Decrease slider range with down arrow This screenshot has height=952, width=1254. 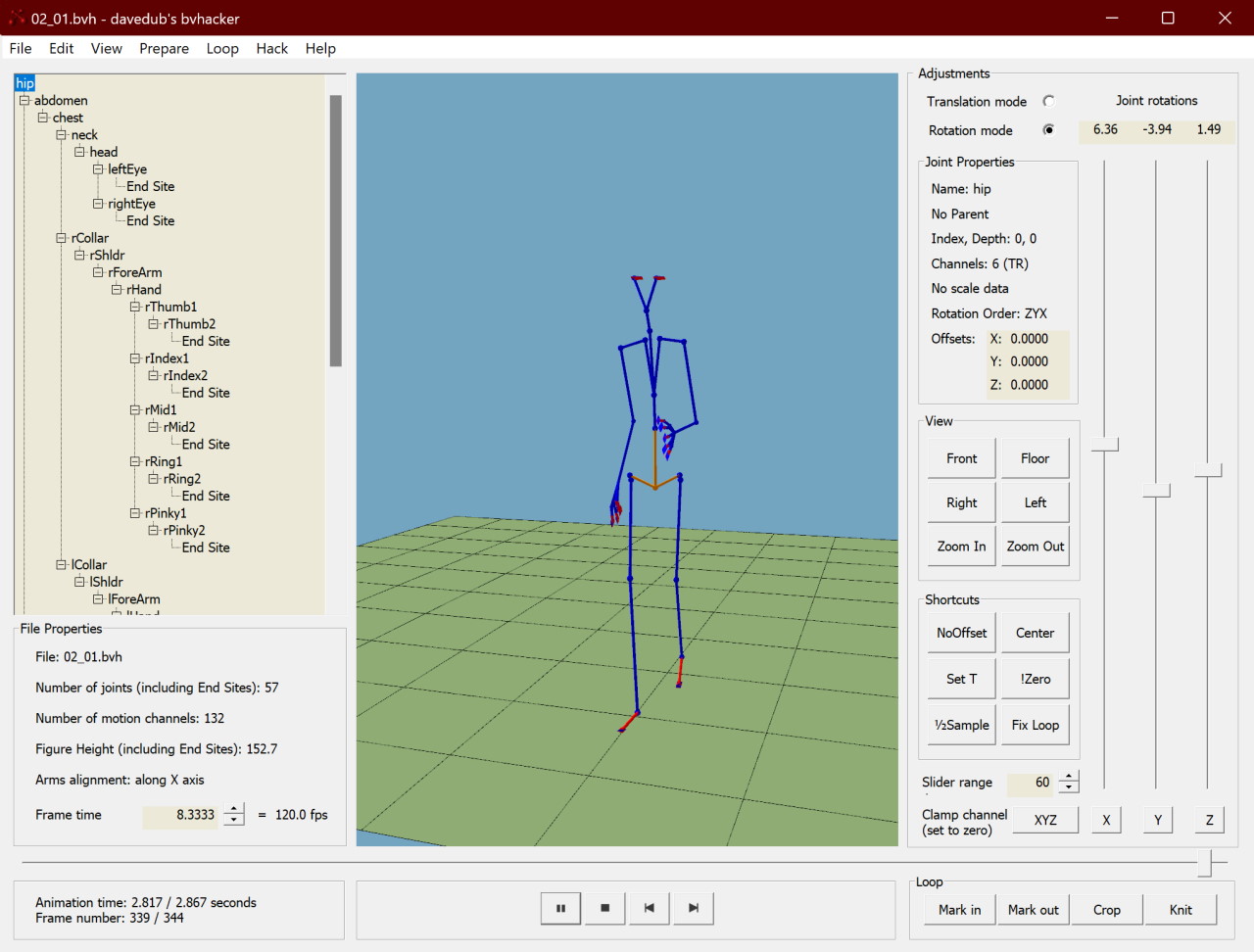click(1069, 788)
